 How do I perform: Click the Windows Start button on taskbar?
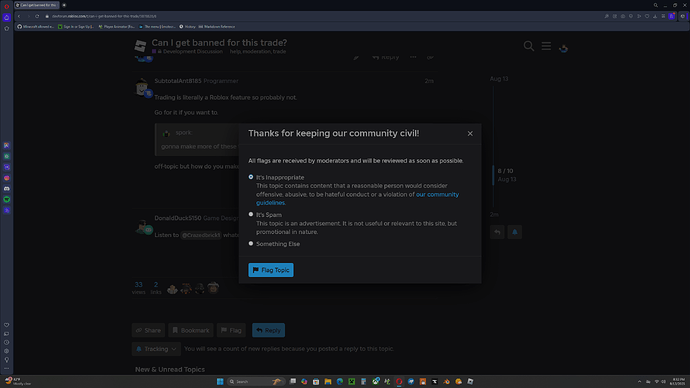pos(220,381)
